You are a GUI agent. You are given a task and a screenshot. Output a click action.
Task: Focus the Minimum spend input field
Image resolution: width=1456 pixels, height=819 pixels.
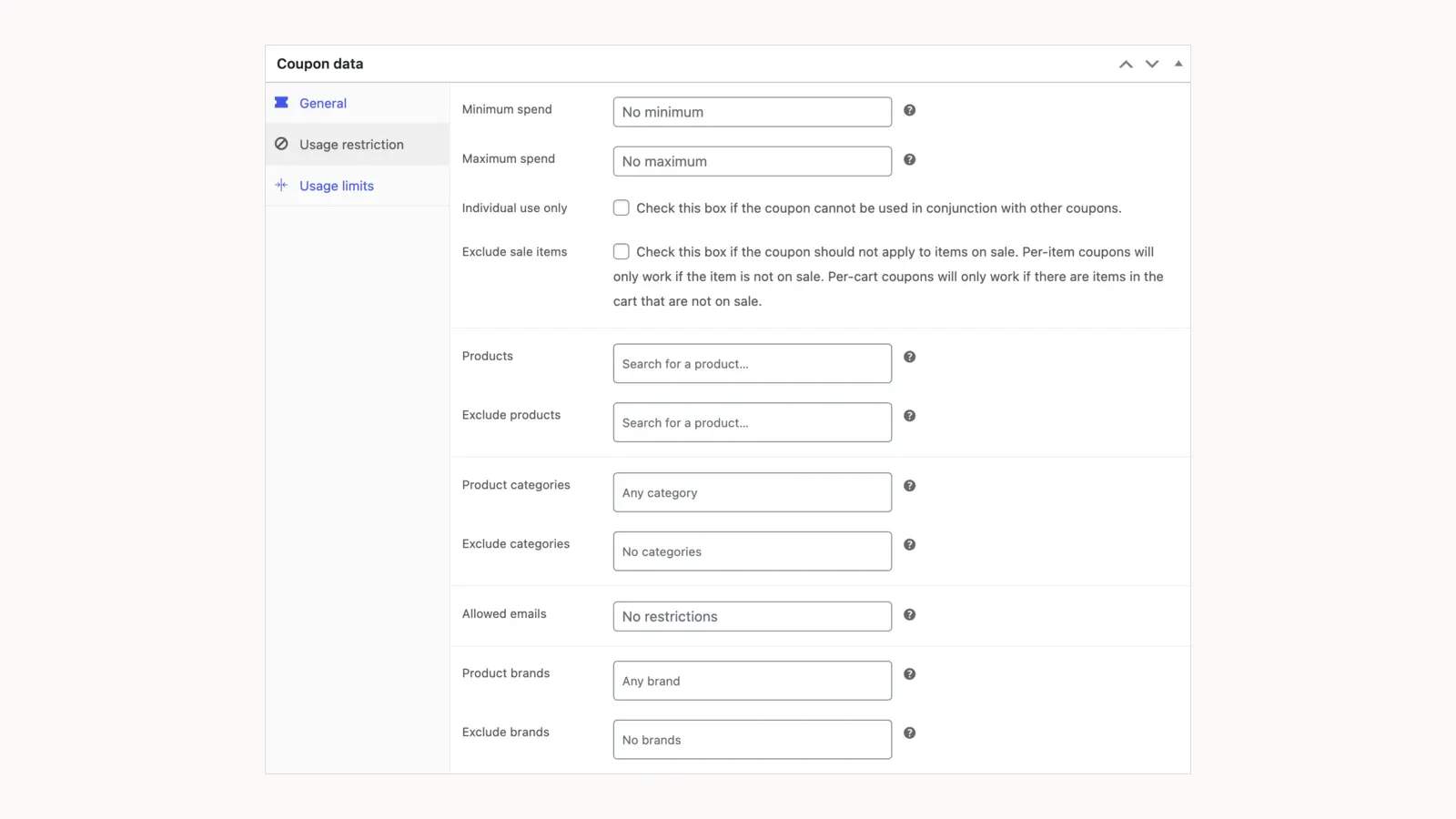tap(753, 112)
